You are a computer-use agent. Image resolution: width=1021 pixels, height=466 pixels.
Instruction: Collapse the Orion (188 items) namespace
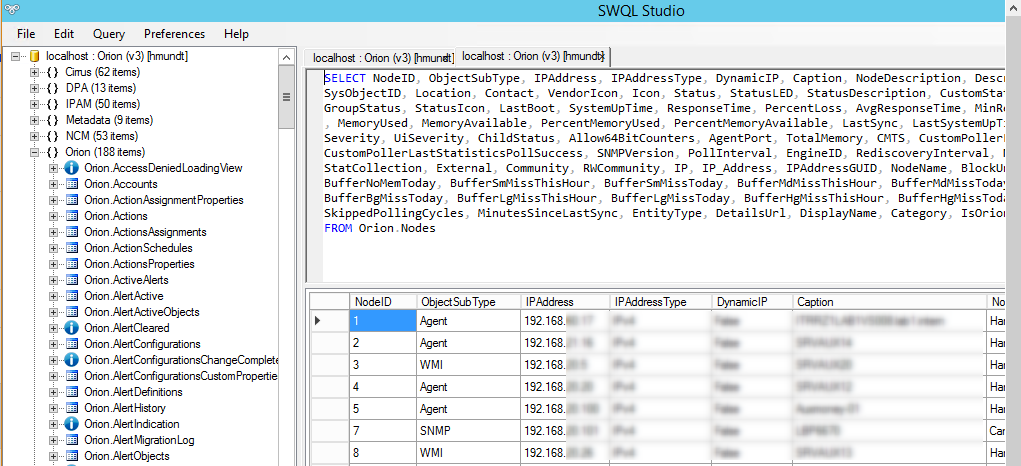tap(35, 152)
